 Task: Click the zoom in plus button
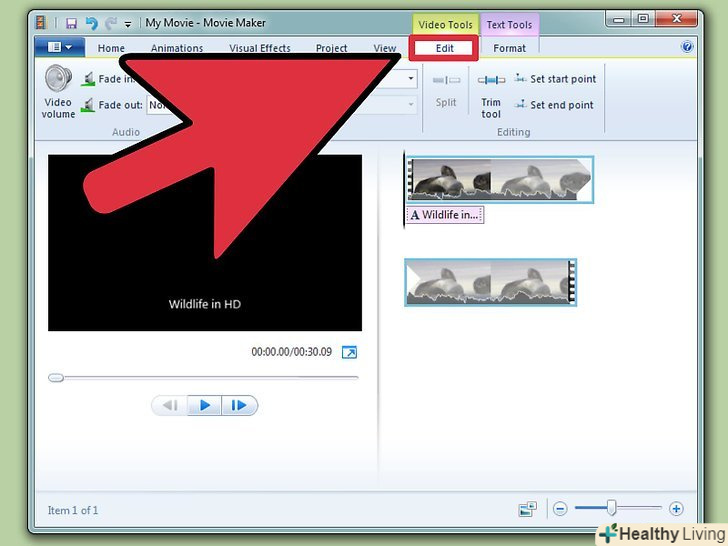(x=676, y=509)
